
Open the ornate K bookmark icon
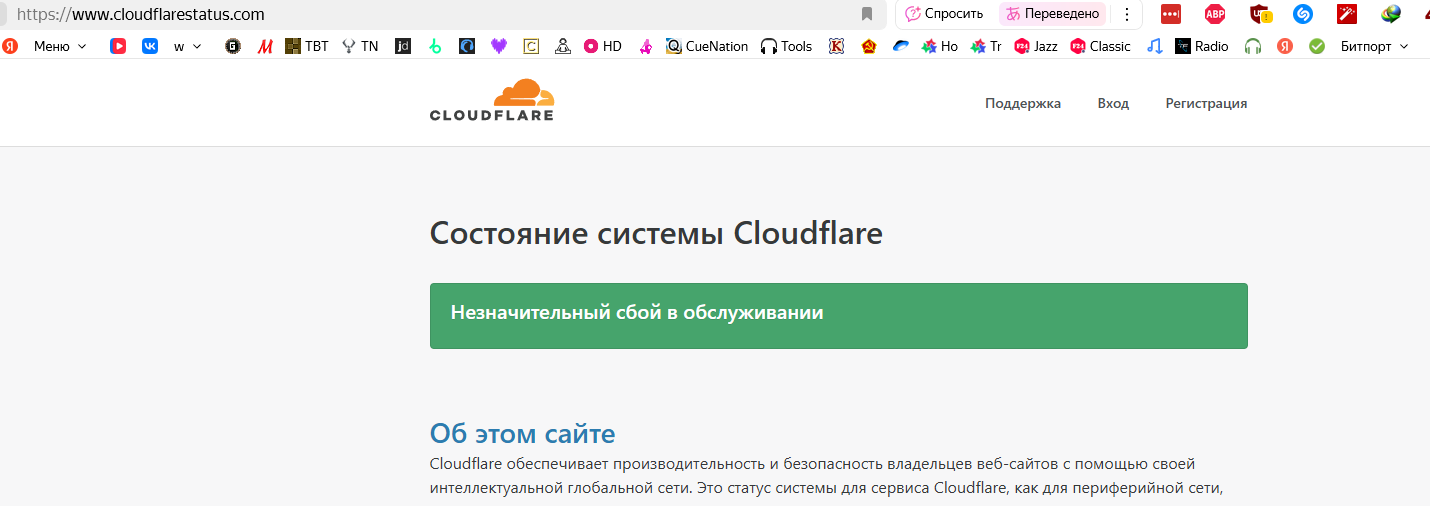pos(837,46)
